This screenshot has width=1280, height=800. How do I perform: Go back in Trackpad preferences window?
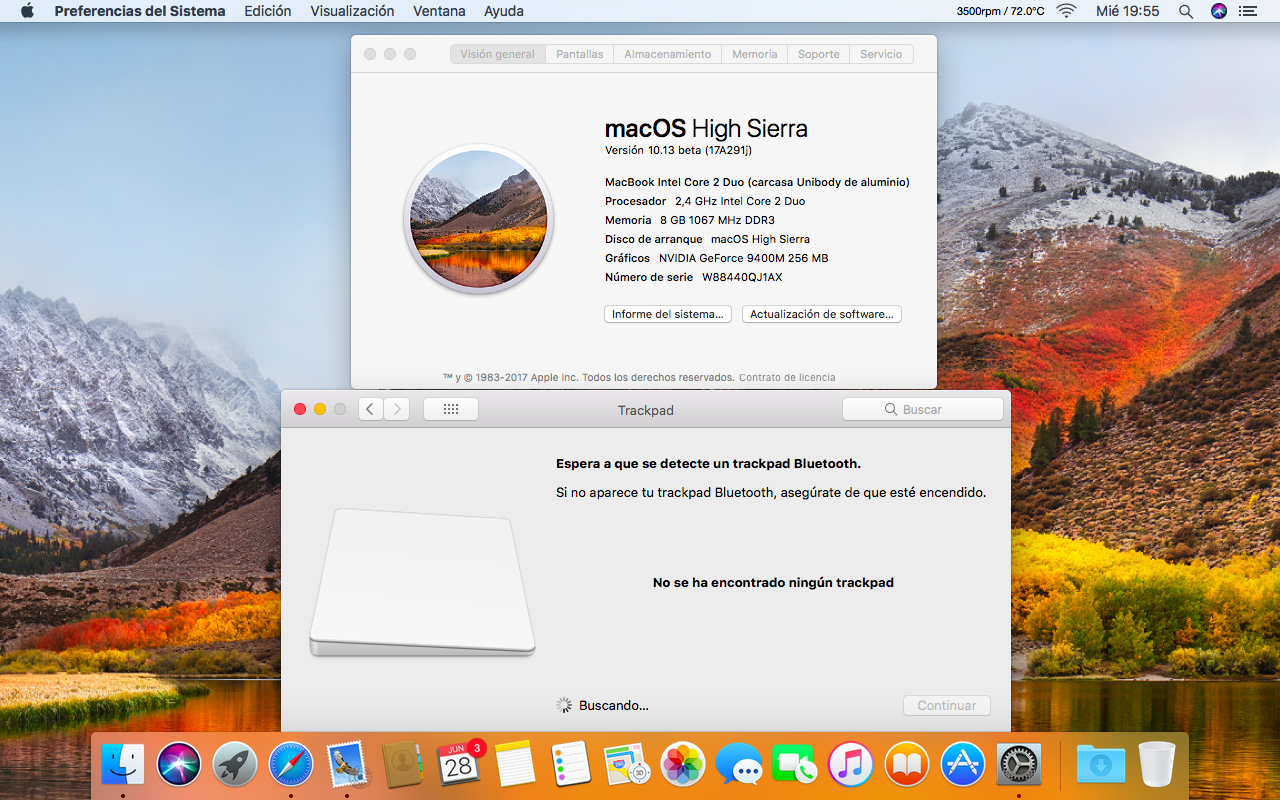(371, 409)
